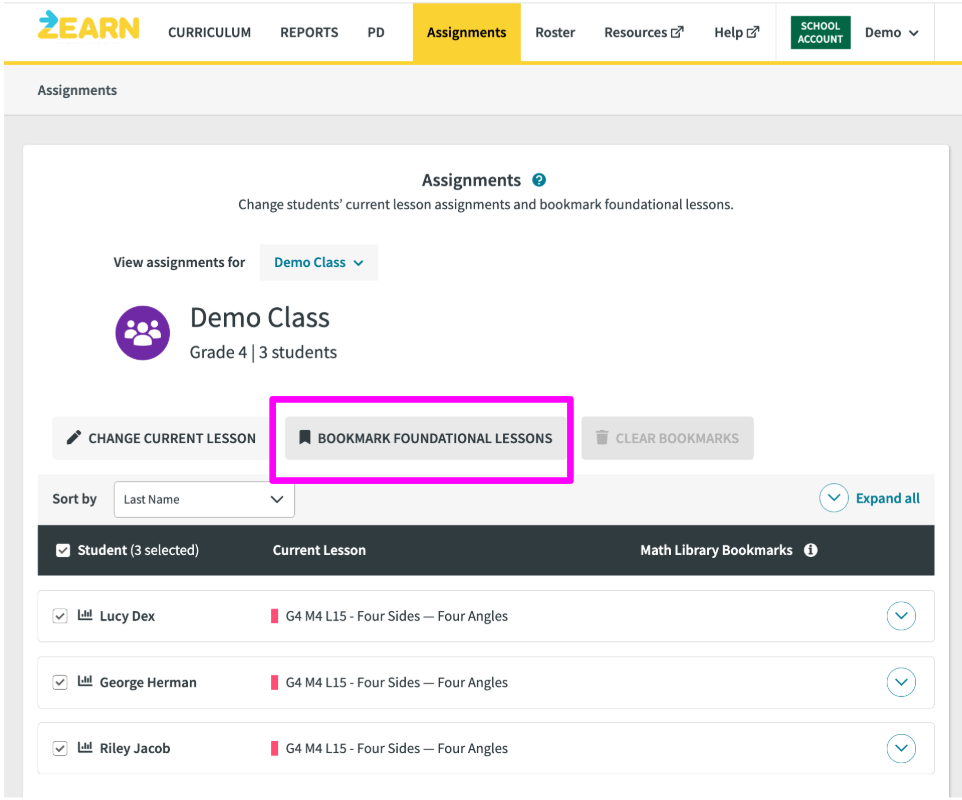
Task: Click the Expand all link text
Action: pos(888,498)
